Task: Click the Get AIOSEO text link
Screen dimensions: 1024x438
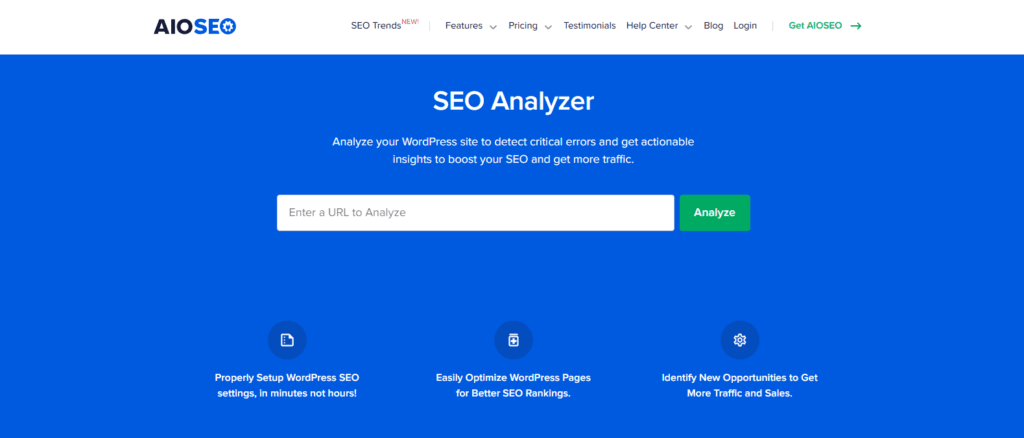Action: [x=815, y=26]
